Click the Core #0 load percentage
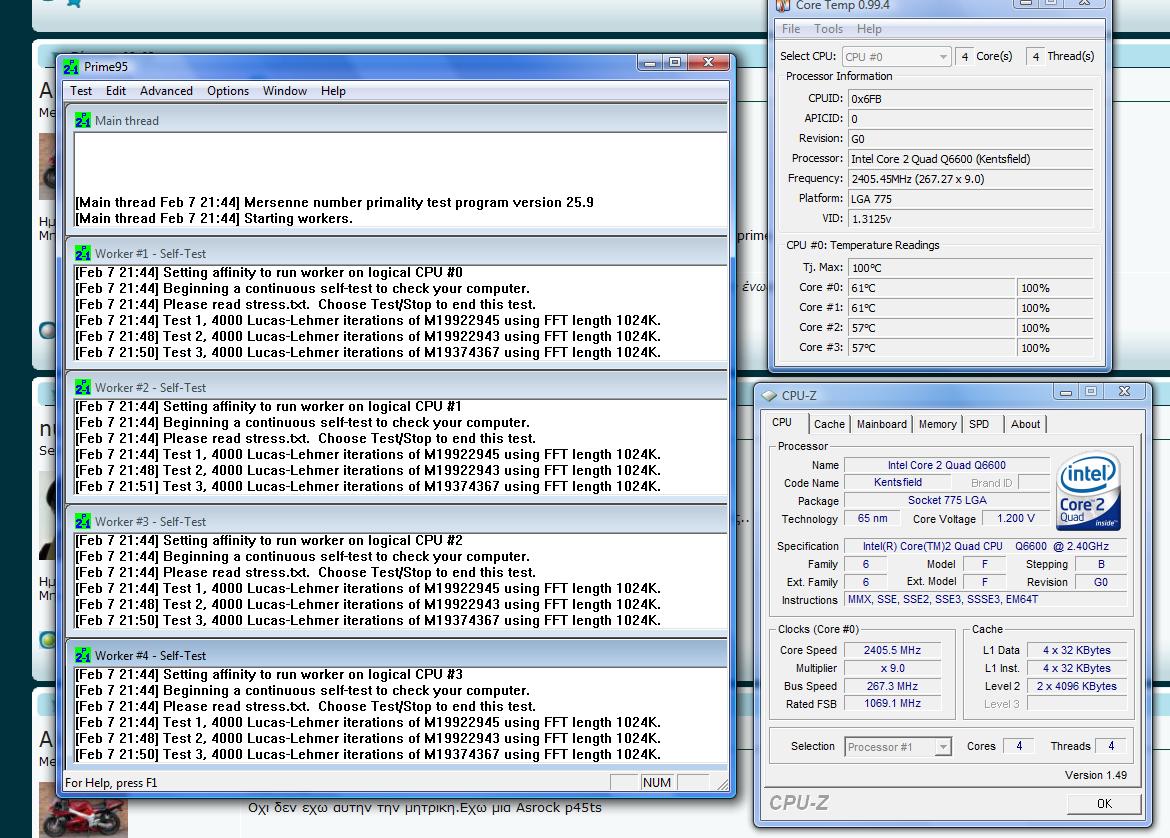This screenshot has width=1170, height=838. tap(1055, 288)
